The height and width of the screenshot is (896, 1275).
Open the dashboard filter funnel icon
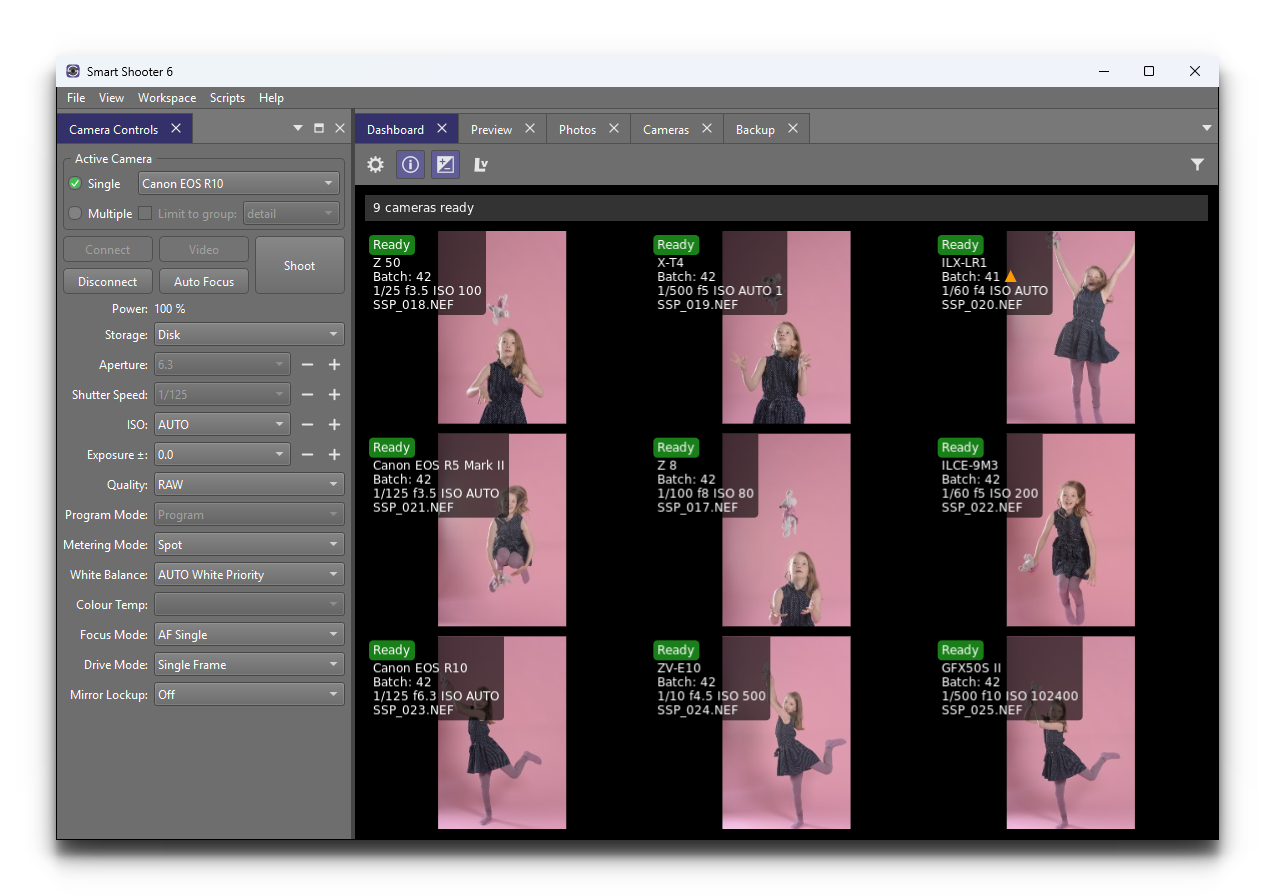[1197, 165]
